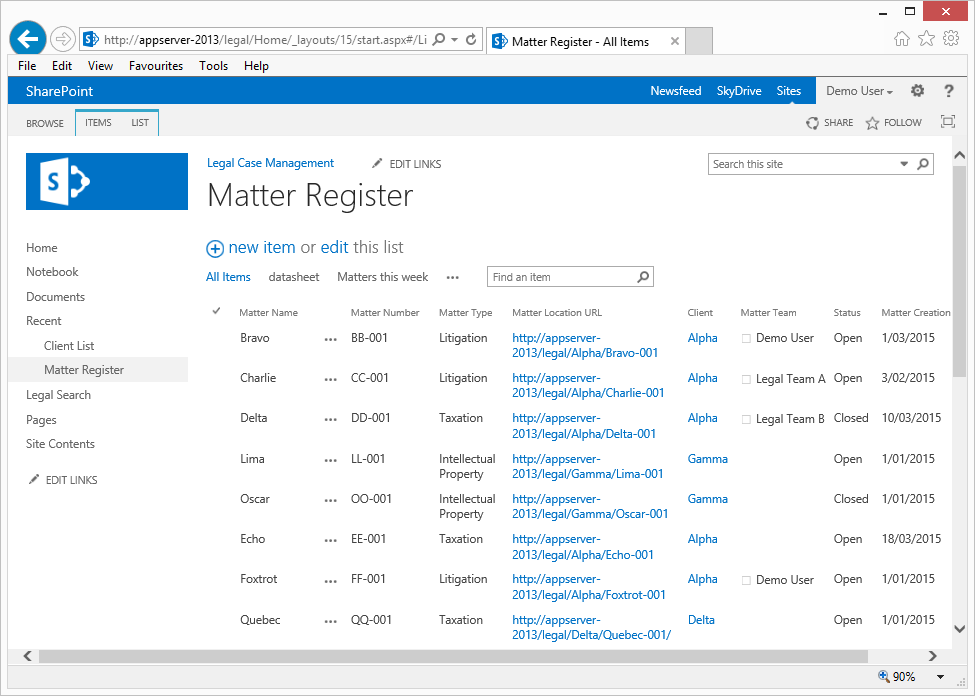Screen dimensions: 975x696
Task: Click the SharePoint site logo
Action: click(107, 181)
